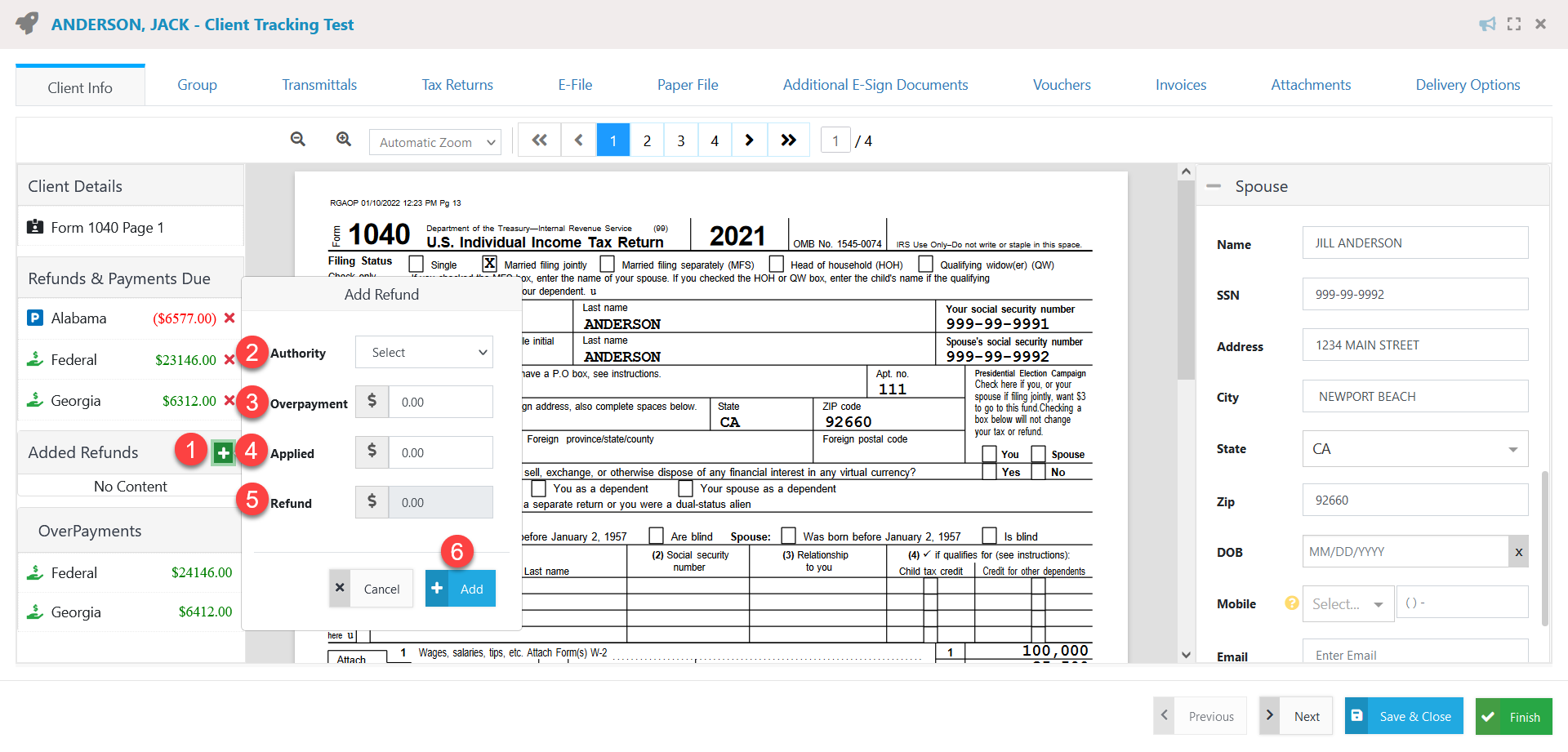This screenshot has width=1568, height=752.
Task: Click the megaphone announcements icon
Action: coord(1487,24)
